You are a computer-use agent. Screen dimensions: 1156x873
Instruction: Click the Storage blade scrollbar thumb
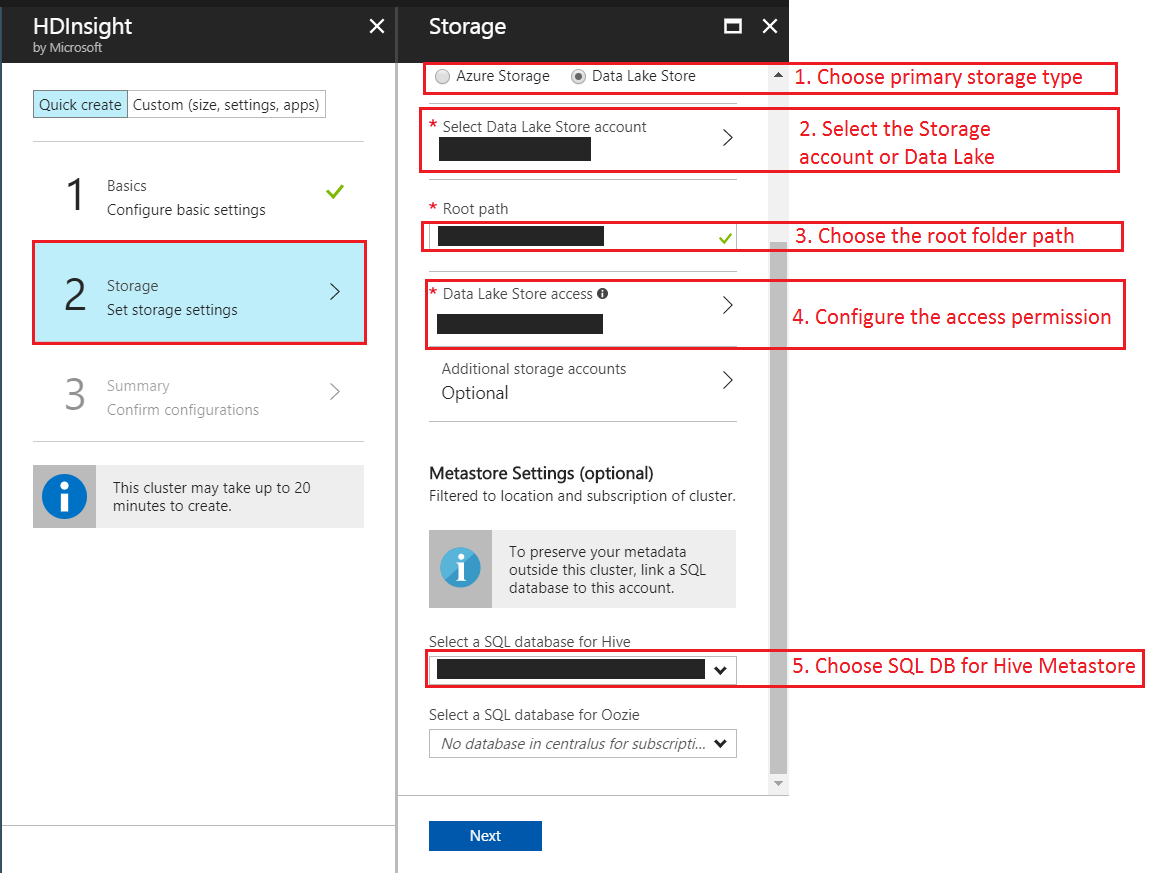(x=778, y=507)
